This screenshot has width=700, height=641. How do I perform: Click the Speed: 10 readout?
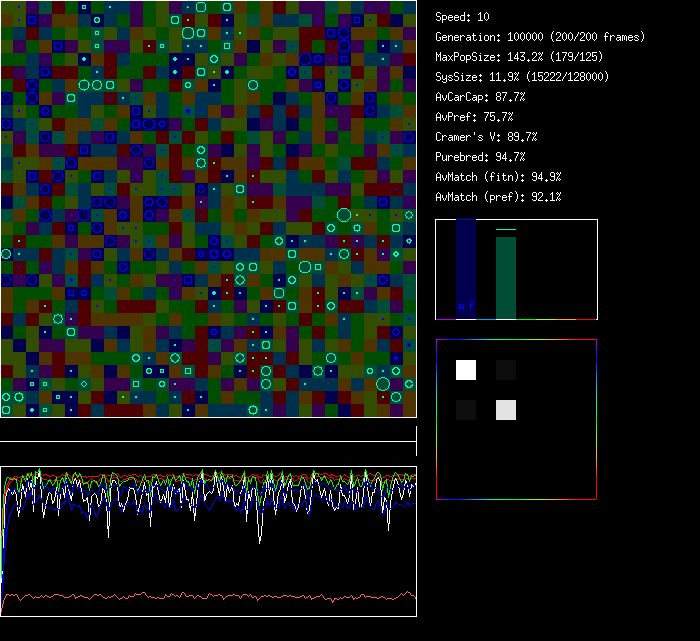[462, 17]
